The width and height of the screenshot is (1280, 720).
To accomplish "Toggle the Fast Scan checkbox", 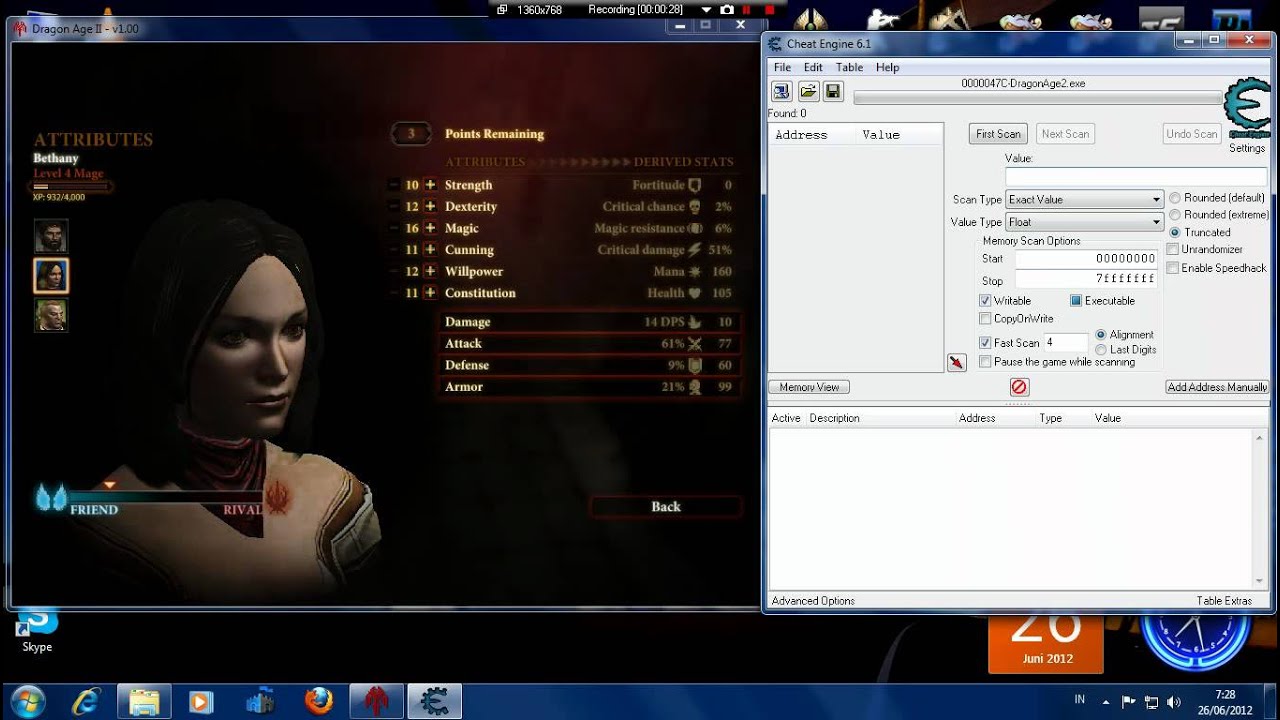I will point(986,342).
